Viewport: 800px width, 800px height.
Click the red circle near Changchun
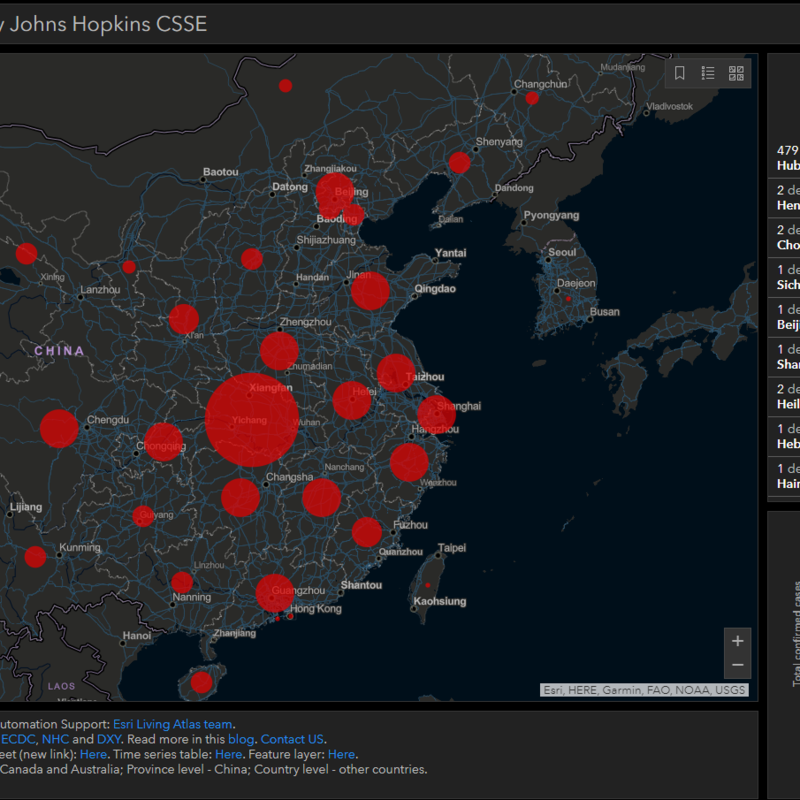(x=532, y=98)
